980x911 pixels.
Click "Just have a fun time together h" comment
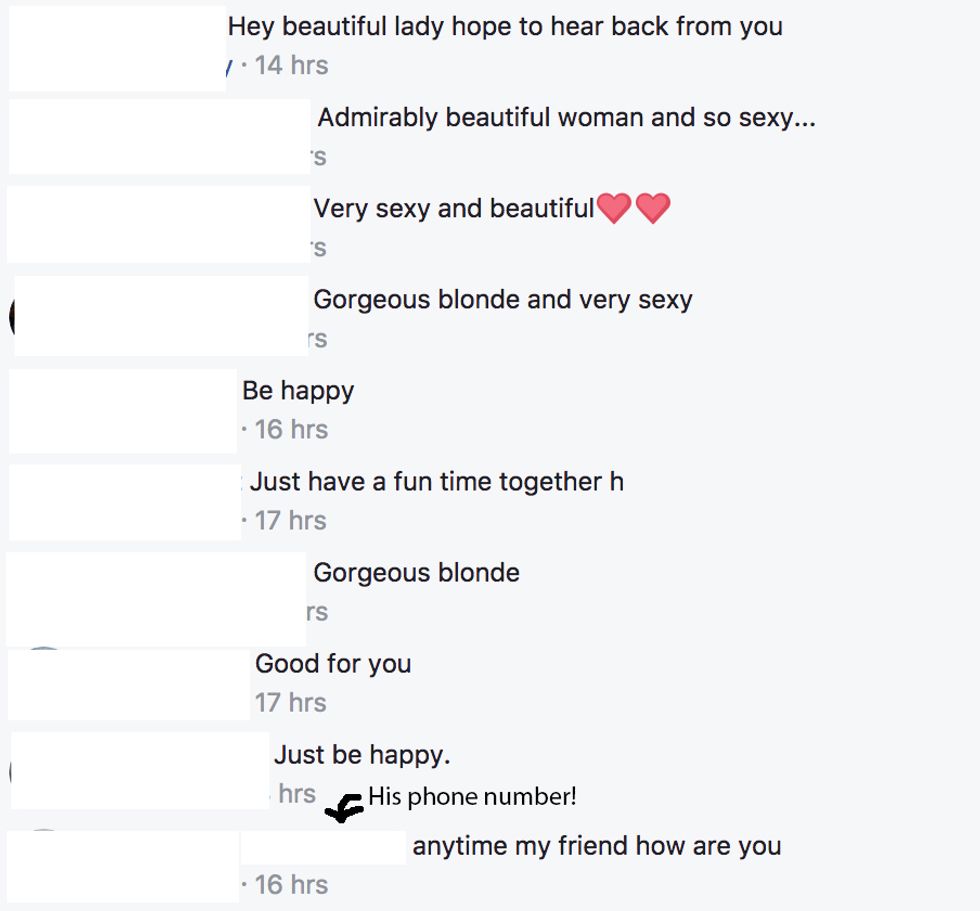[437, 482]
